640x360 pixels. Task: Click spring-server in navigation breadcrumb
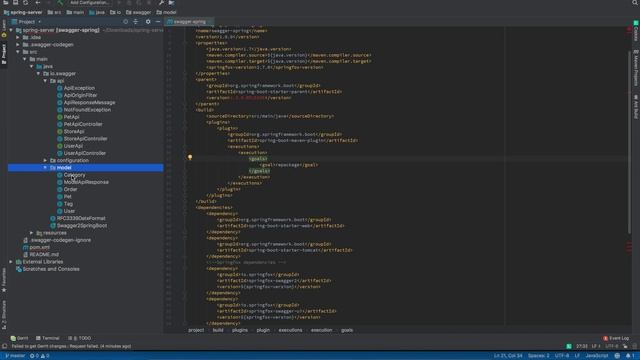click(23, 12)
